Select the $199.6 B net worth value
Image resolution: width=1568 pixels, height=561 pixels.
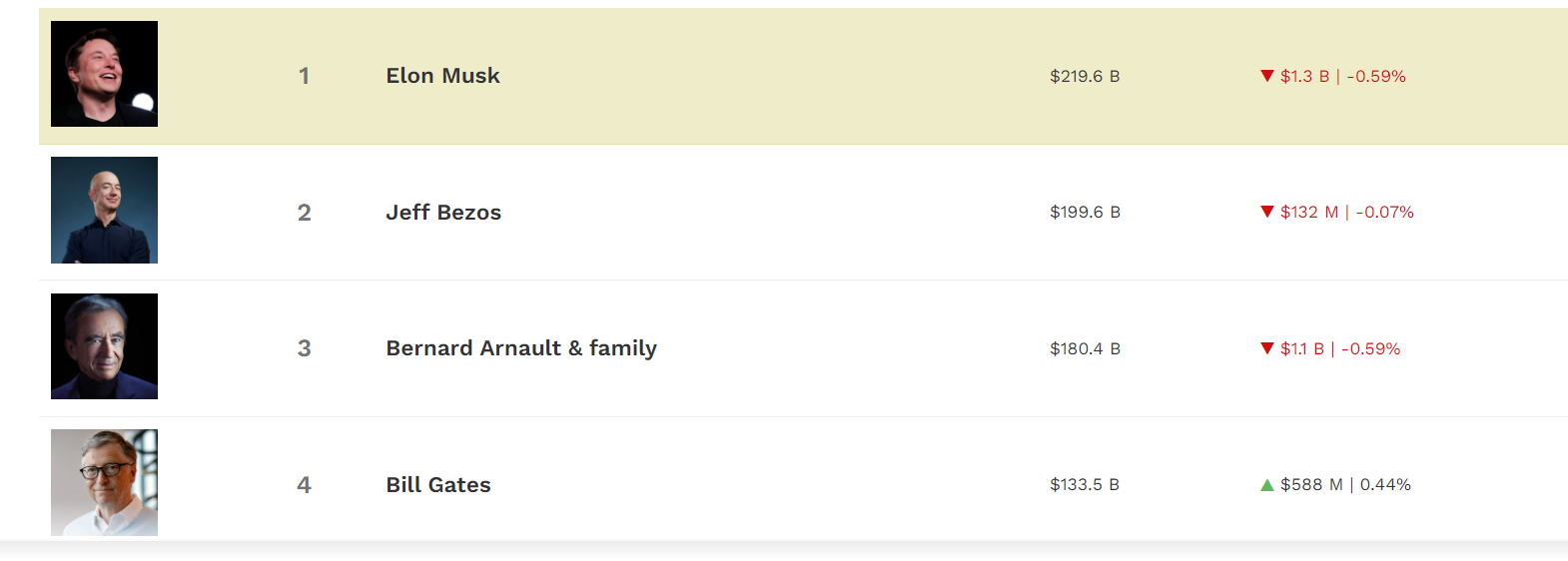click(x=1085, y=213)
